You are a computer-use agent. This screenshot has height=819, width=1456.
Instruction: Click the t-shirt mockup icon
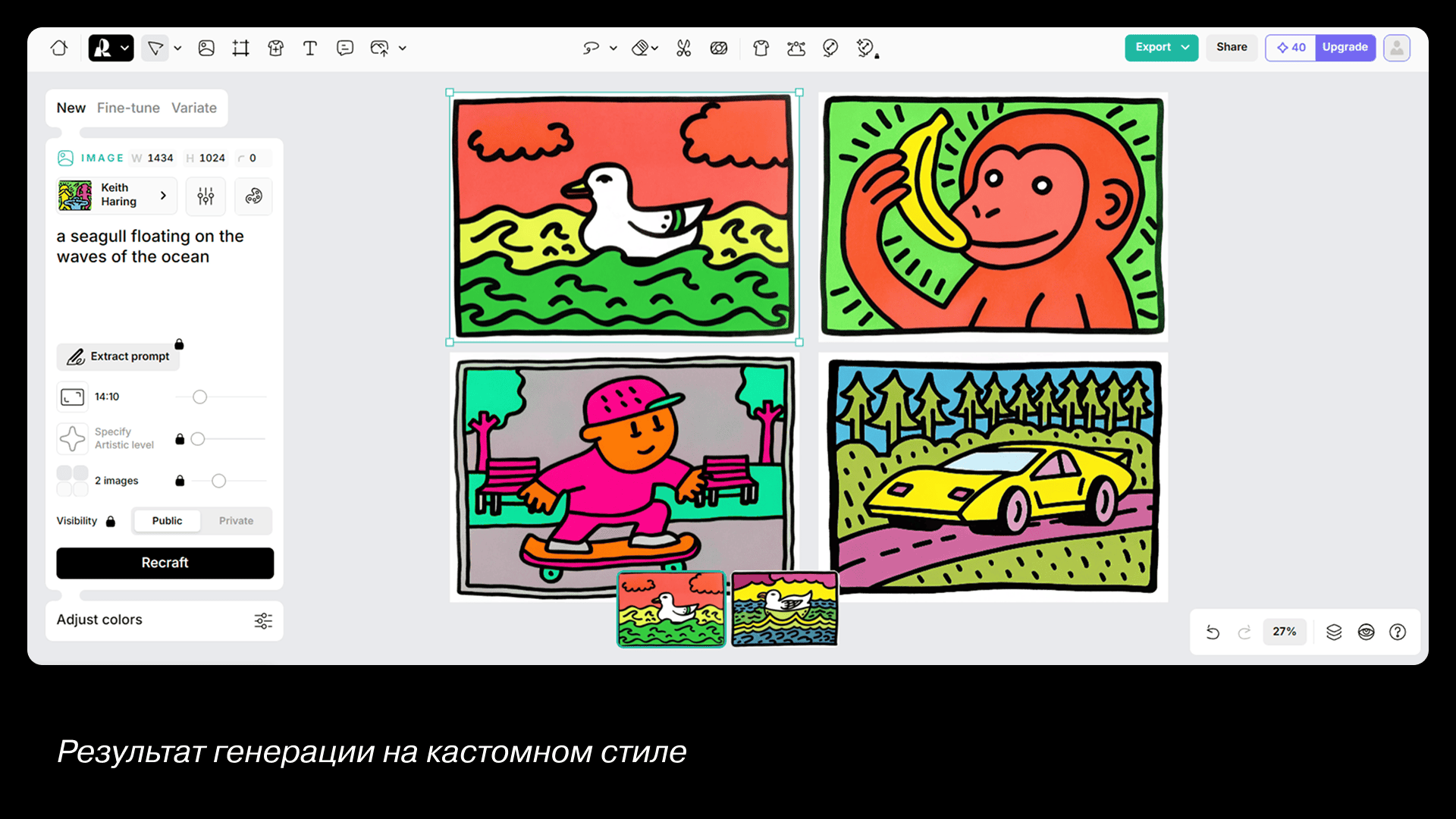pyautogui.click(x=761, y=48)
